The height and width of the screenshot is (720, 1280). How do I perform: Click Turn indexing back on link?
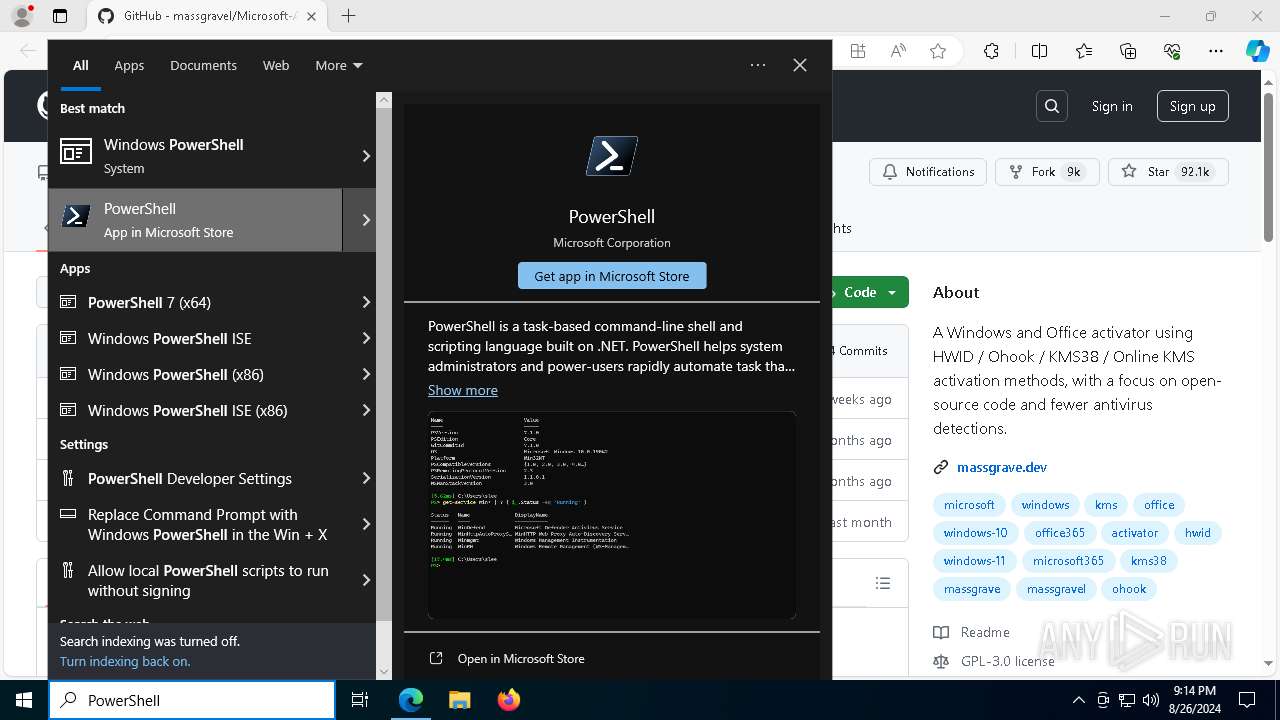[x=125, y=661]
